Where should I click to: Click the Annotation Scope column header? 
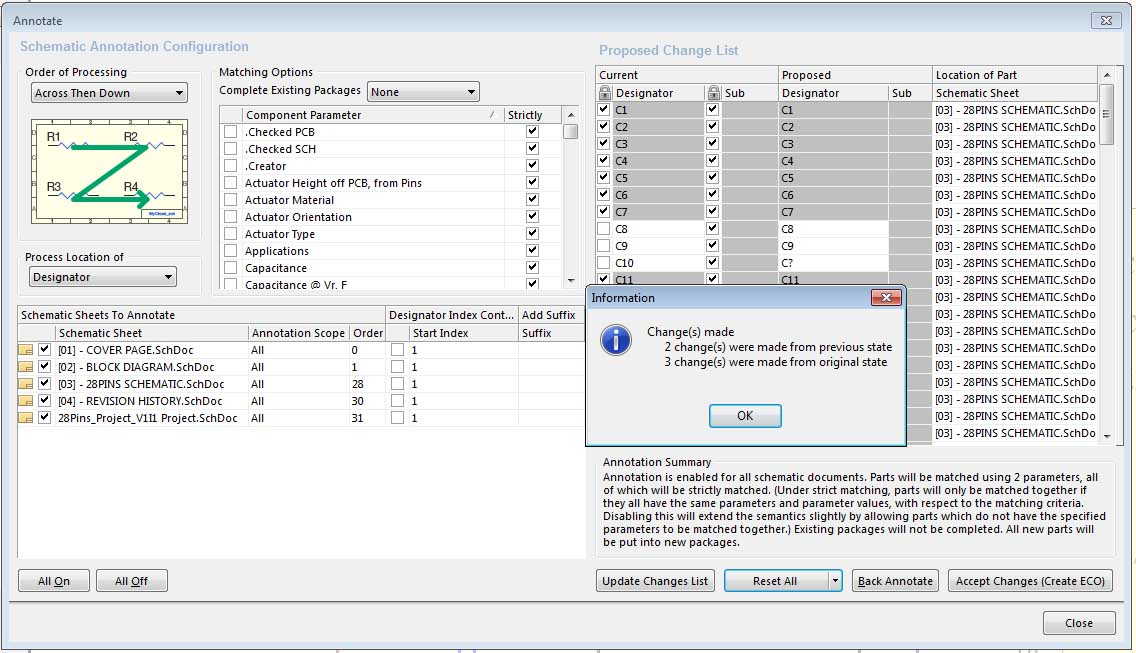point(298,333)
